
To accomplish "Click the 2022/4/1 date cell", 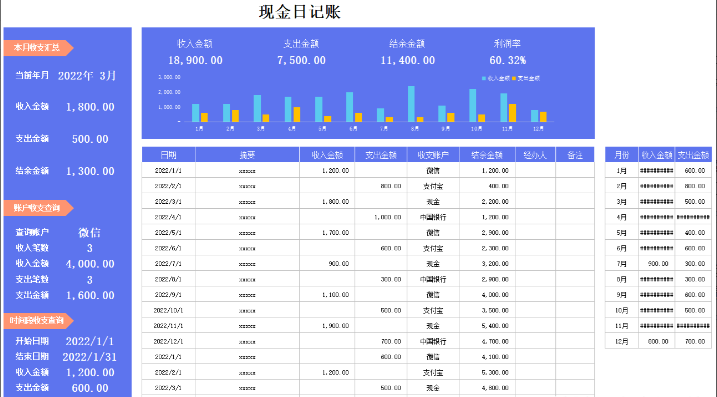I will (168, 217).
